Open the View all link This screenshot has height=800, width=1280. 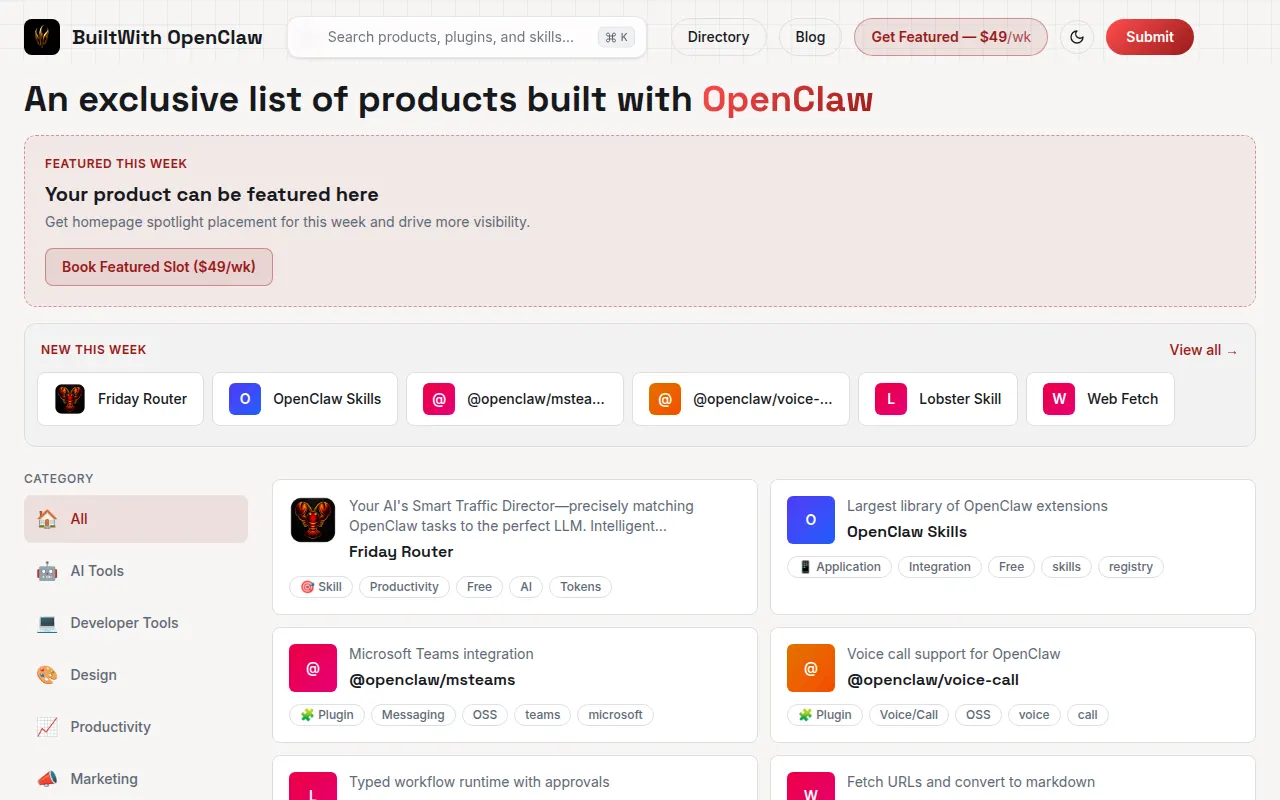coord(1204,350)
